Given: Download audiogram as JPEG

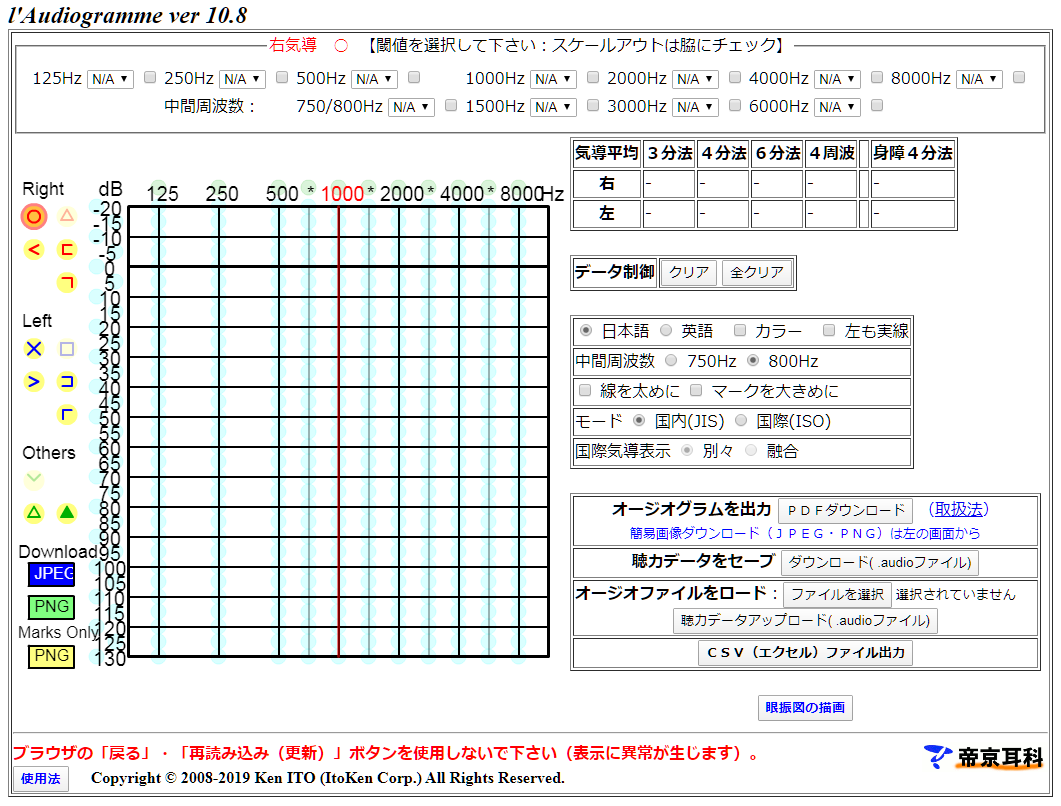Looking at the screenshot, I should (x=51, y=574).
